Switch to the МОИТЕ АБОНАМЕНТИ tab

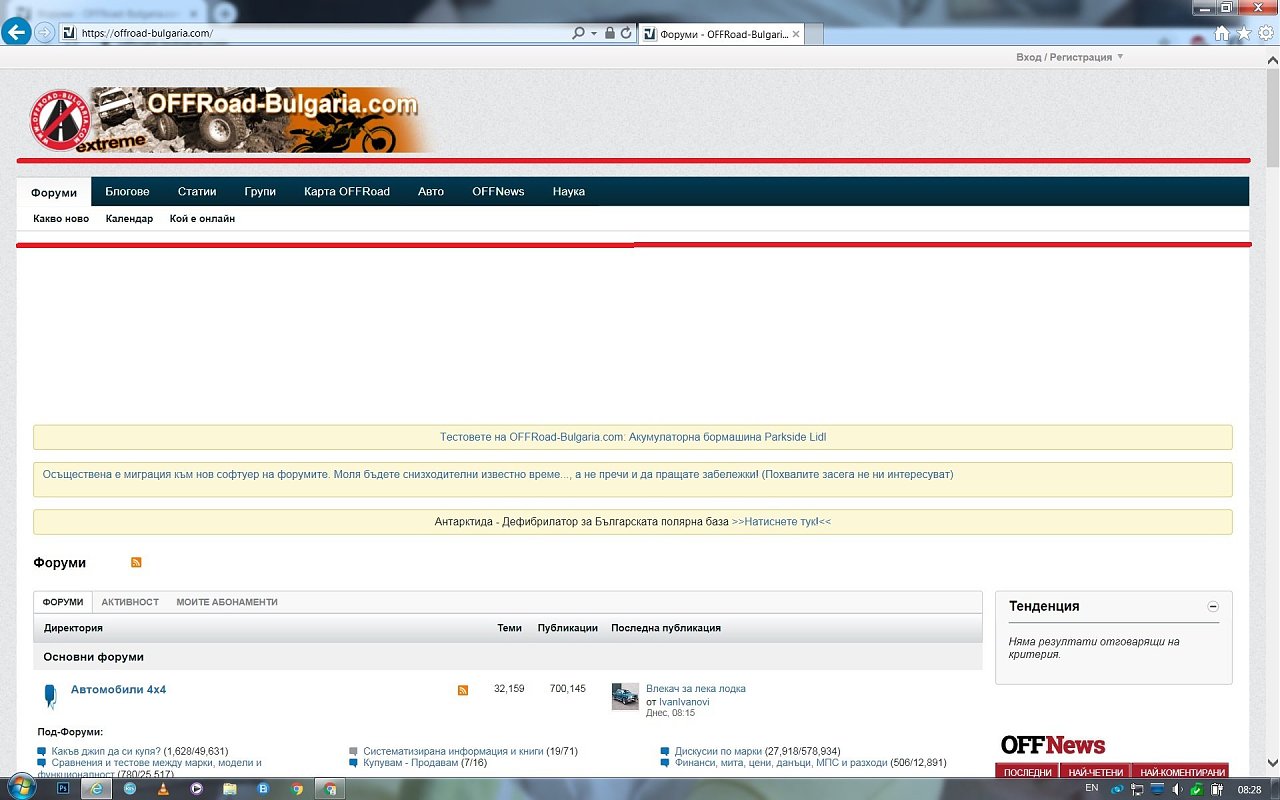coord(227,602)
